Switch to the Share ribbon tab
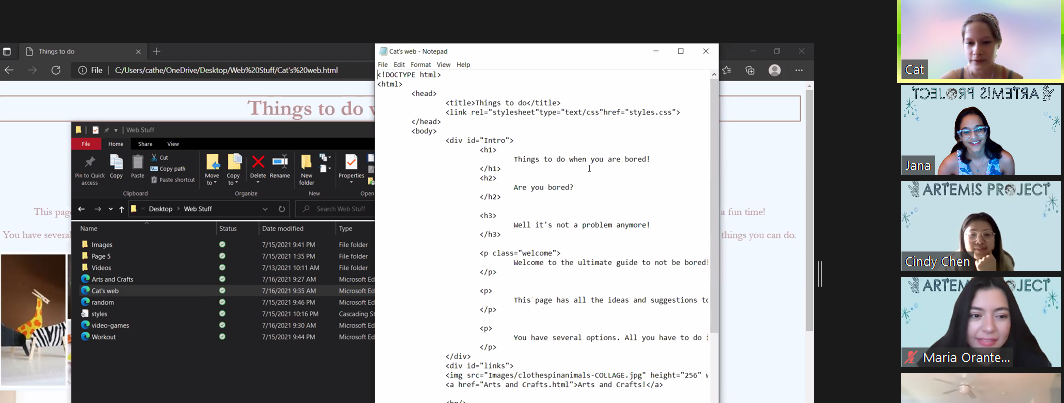Screen dimensions: 1064x403 [x=145, y=144]
